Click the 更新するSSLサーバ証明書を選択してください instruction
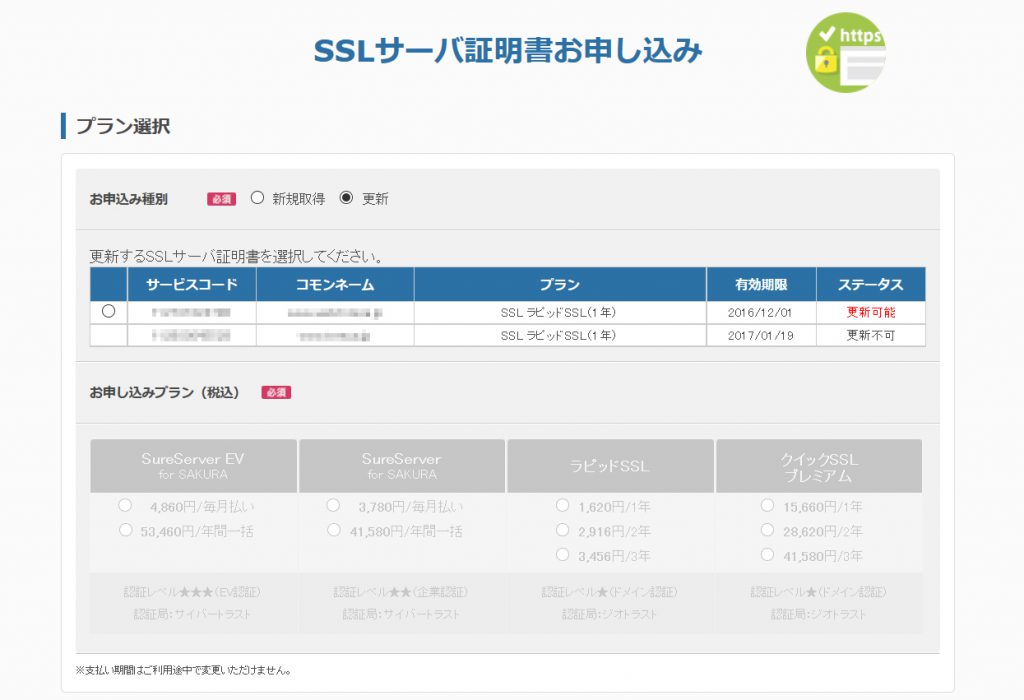The width and height of the screenshot is (1024, 700). (236, 256)
